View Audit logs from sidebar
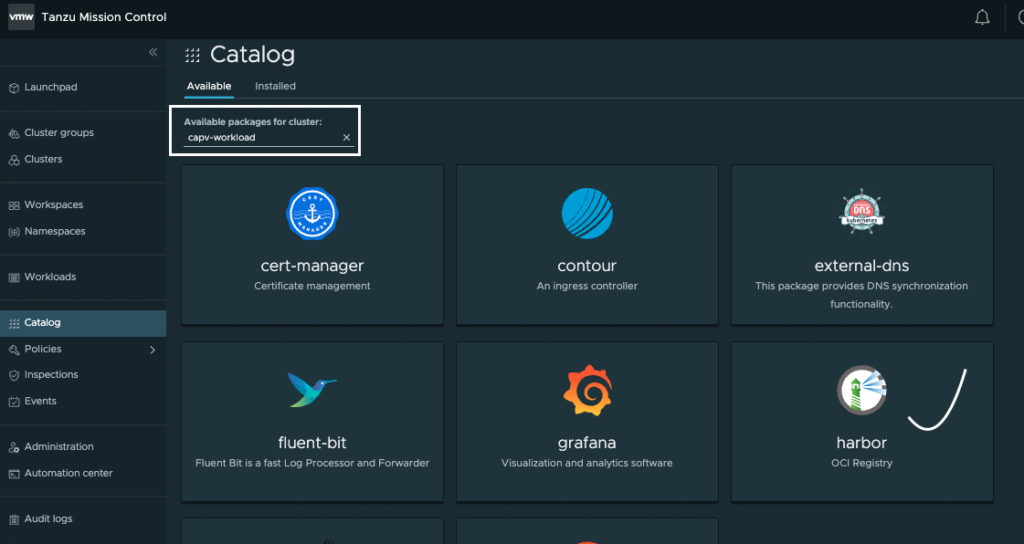Viewport: 1024px width, 544px height. (x=48, y=519)
